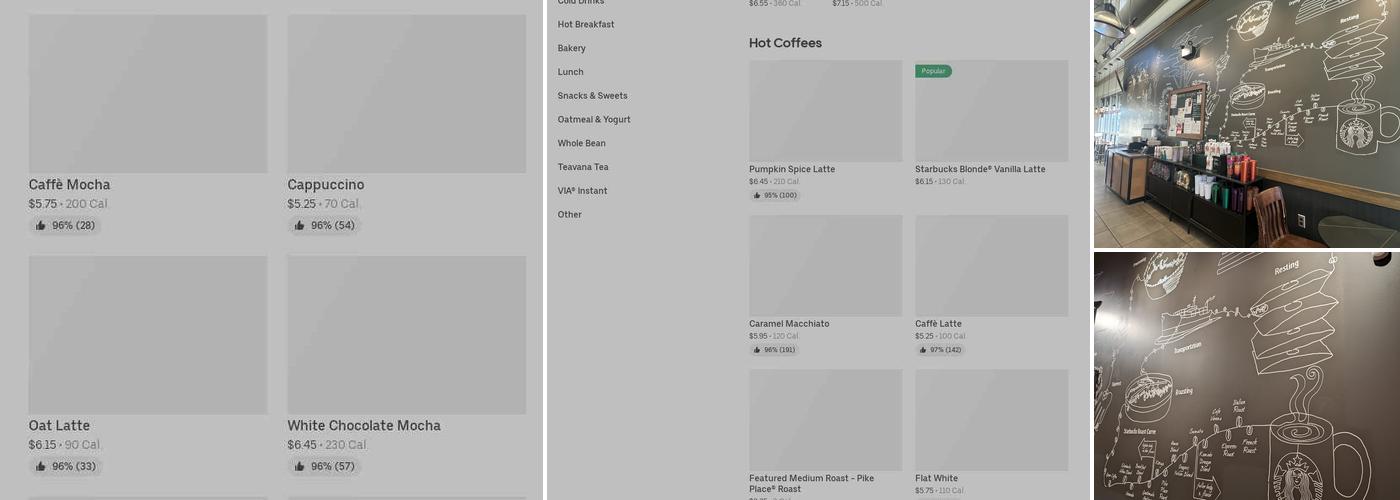
Task: Click the 96% (28) rating text
Action: (73, 226)
